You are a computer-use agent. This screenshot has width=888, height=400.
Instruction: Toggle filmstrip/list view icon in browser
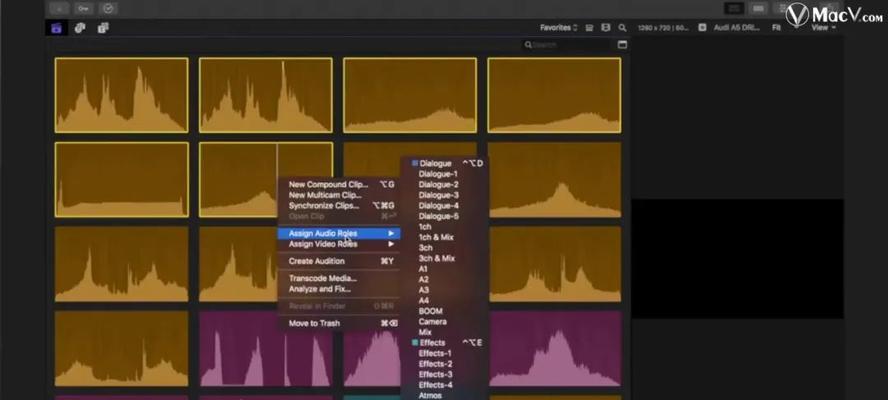coord(605,28)
